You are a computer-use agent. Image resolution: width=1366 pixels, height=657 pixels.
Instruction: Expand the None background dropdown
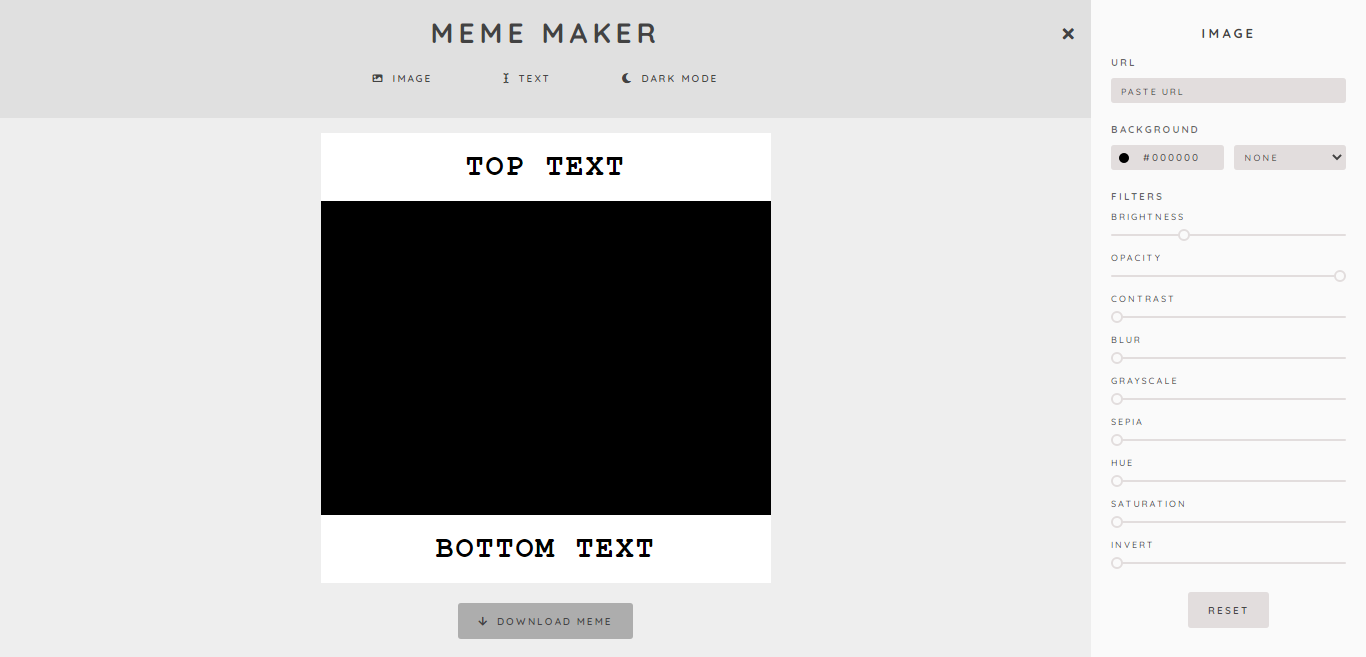point(1290,157)
